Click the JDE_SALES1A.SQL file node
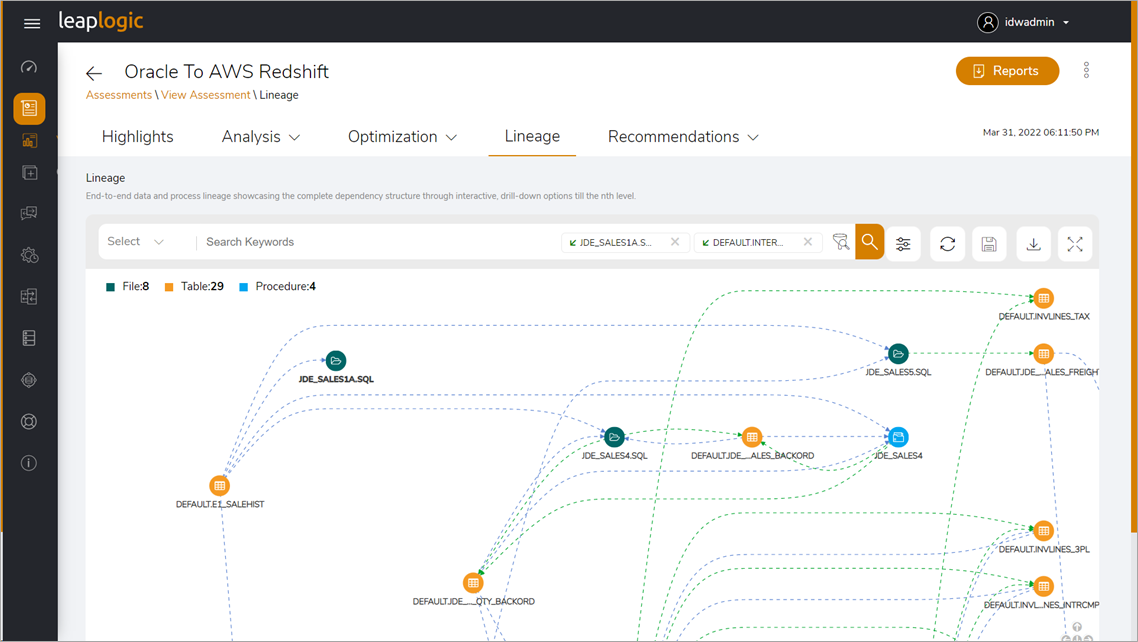Image resolution: width=1138 pixels, height=642 pixels. point(336,361)
